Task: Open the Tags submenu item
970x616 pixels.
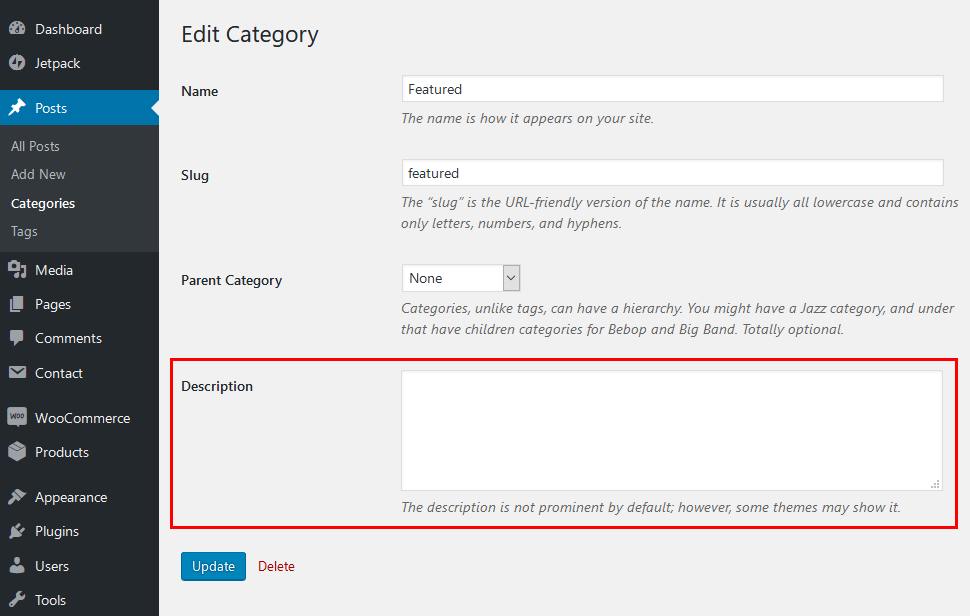Action: tap(24, 231)
